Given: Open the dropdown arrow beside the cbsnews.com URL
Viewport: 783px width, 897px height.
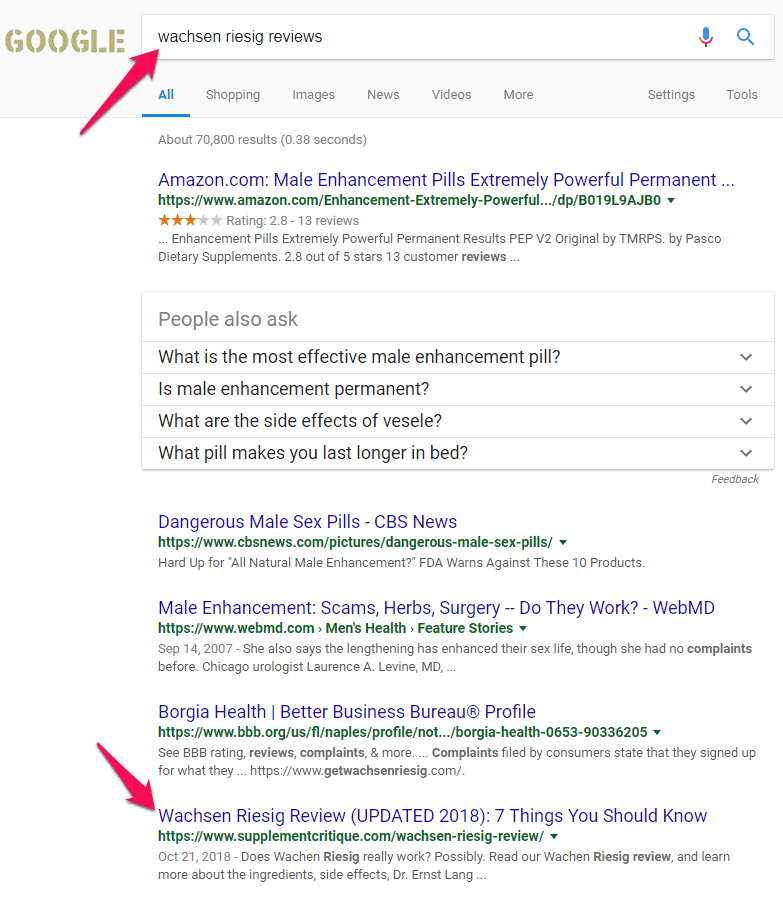Looking at the screenshot, I should click(x=563, y=542).
